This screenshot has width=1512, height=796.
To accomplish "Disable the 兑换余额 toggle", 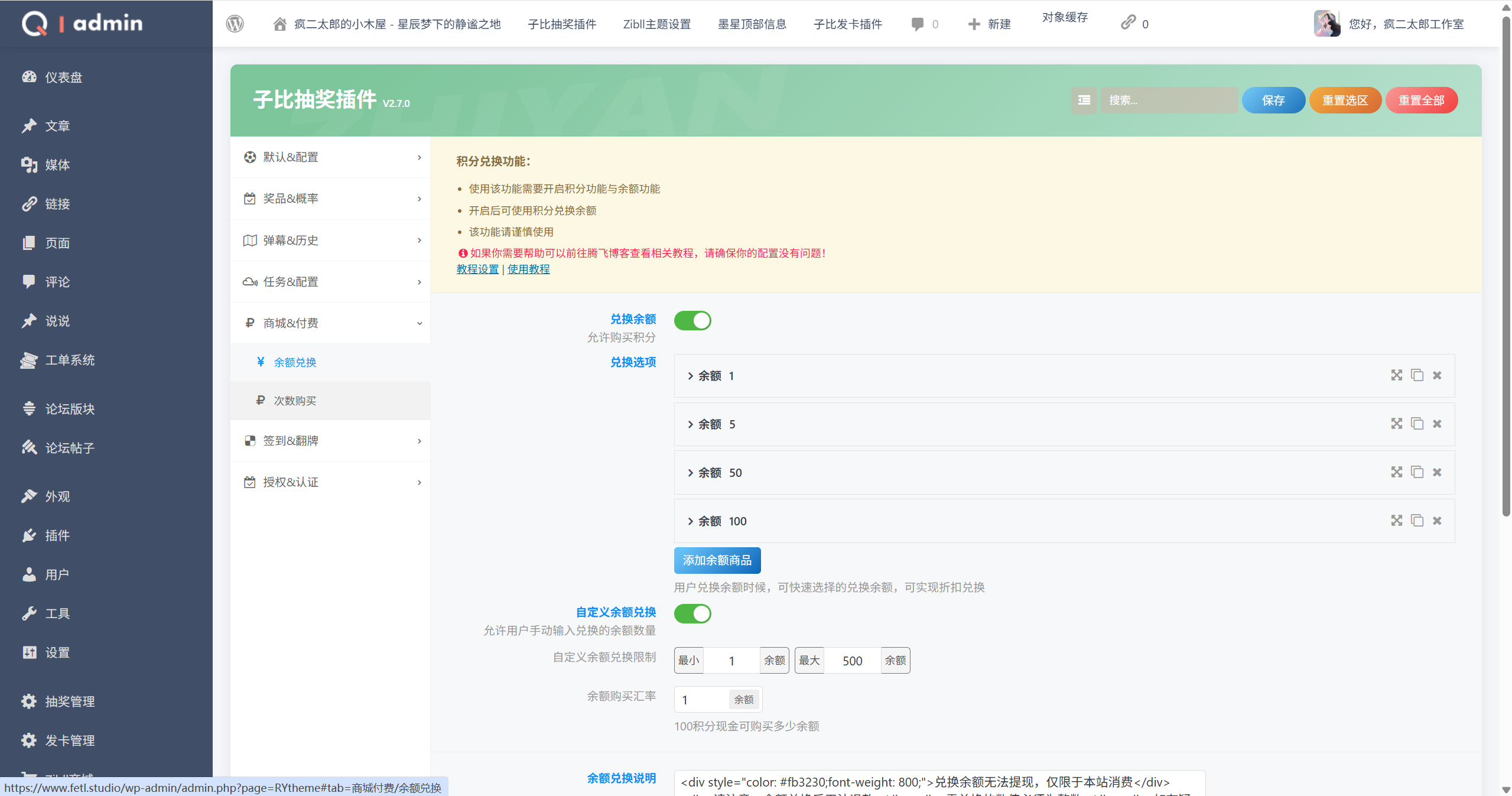I will tap(692, 320).
